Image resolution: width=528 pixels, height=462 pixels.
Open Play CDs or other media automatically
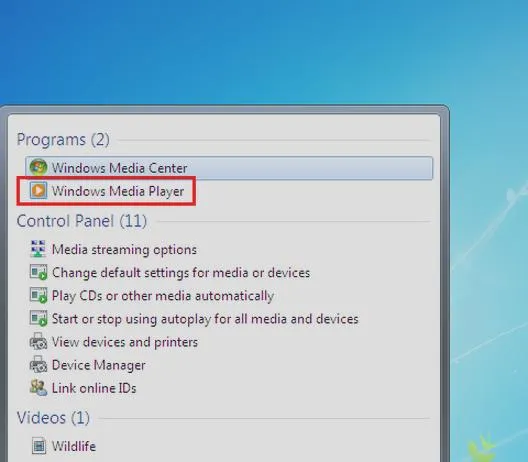click(x=163, y=296)
